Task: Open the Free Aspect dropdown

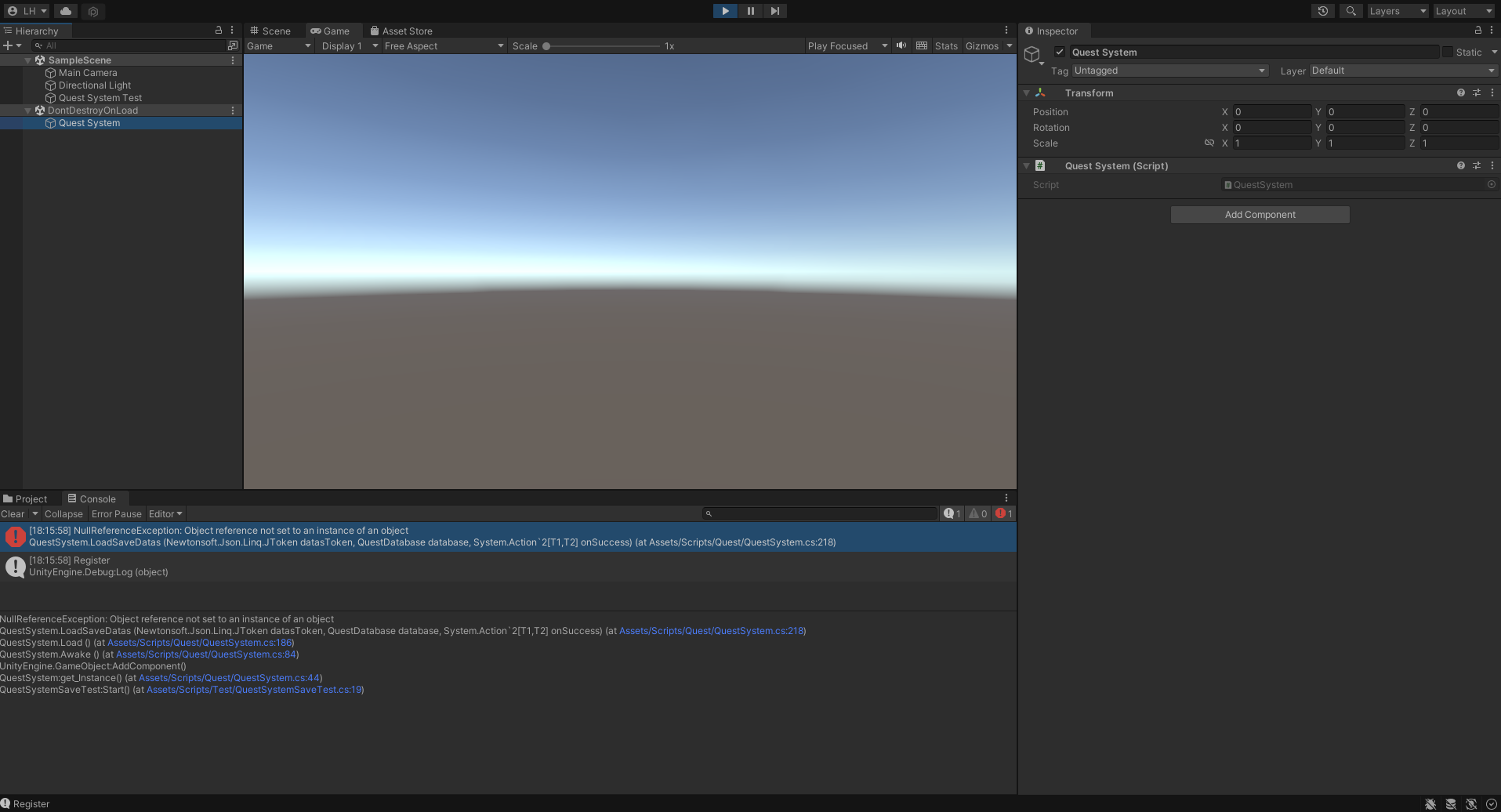Action: 443,46
